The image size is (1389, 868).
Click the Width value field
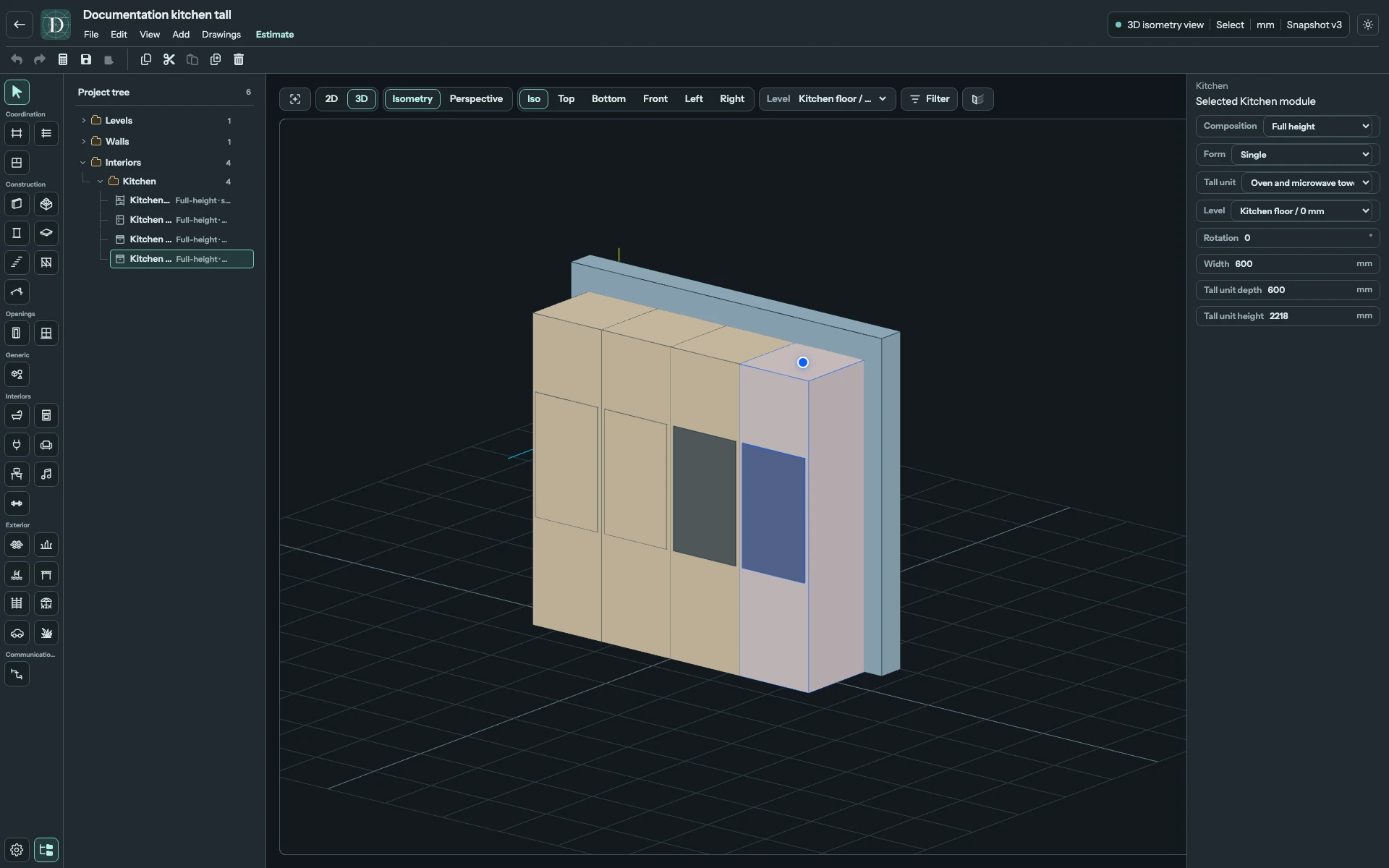point(1288,264)
